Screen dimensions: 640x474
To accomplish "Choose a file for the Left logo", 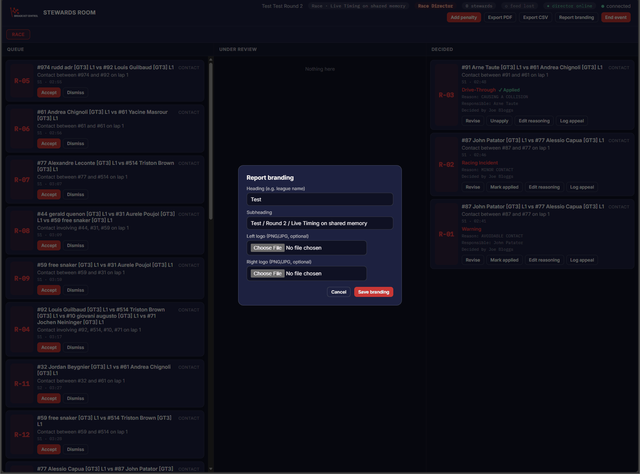I will click(x=267, y=248).
